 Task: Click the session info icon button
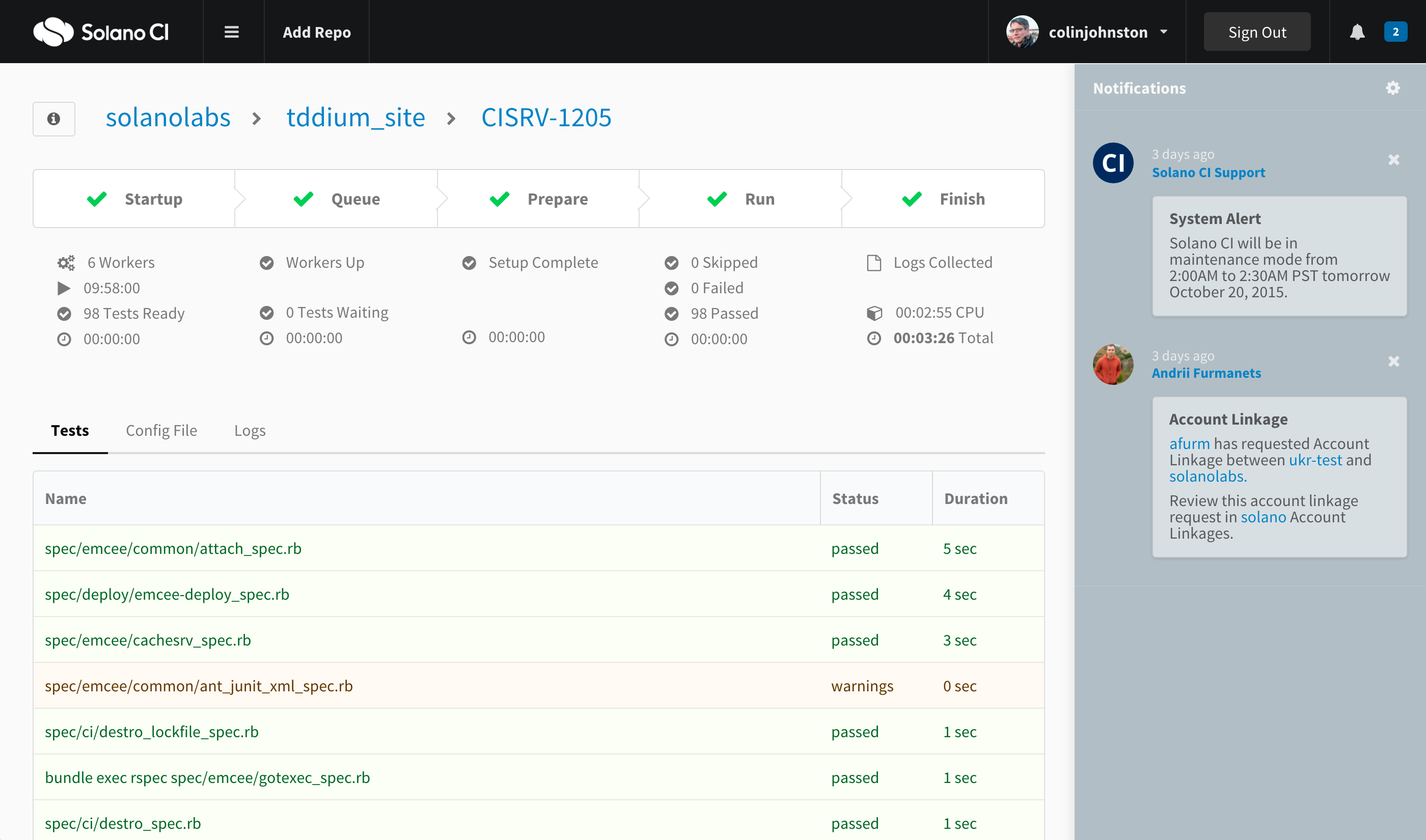(x=54, y=119)
